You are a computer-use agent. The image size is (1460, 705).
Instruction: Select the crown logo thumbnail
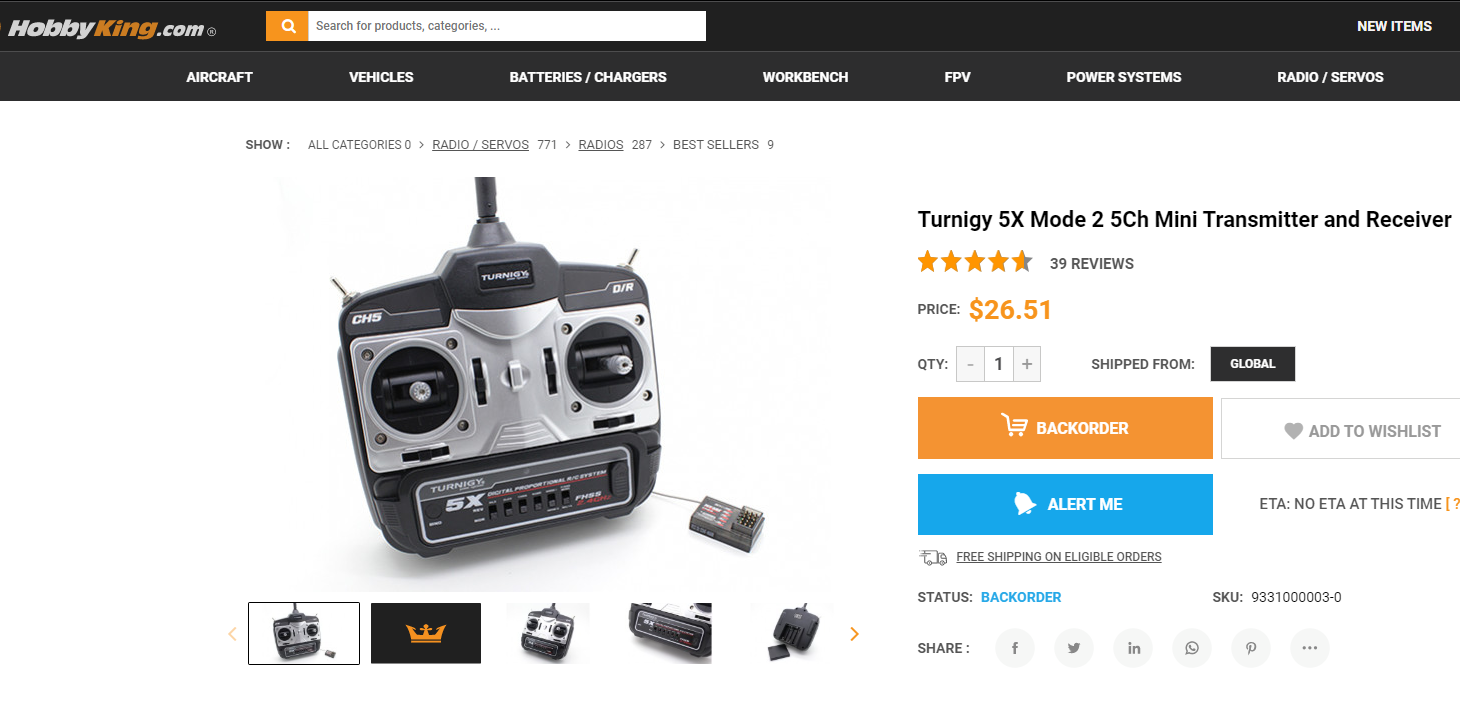click(x=426, y=633)
